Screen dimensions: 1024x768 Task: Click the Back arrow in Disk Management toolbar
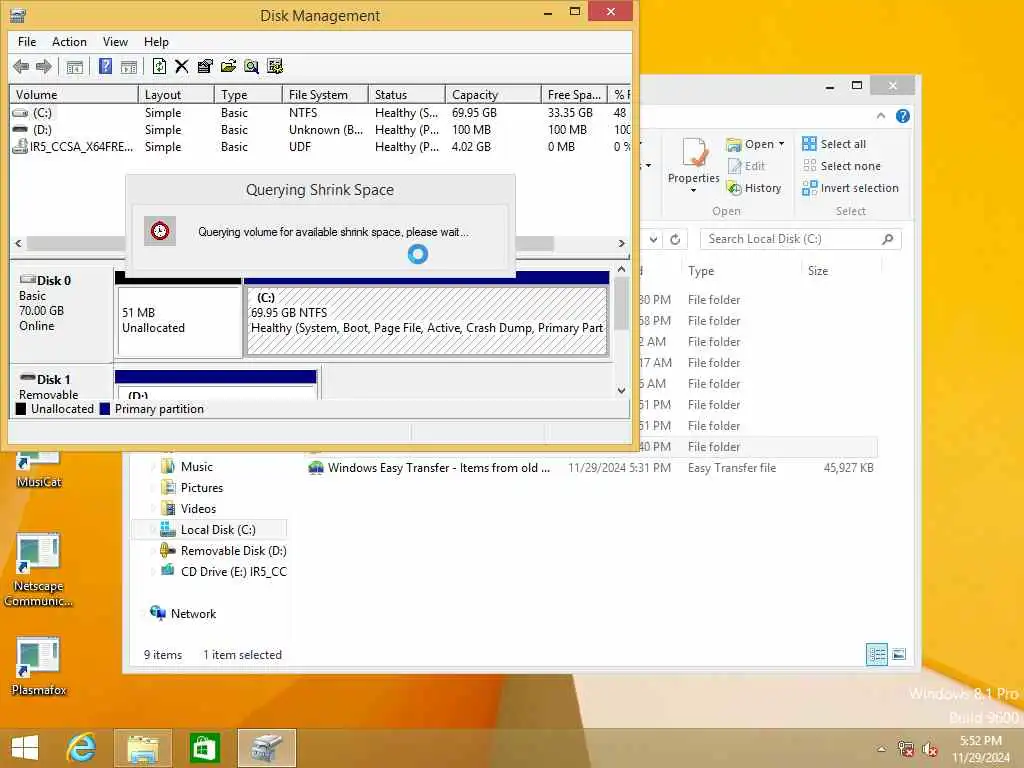[21, 66]
